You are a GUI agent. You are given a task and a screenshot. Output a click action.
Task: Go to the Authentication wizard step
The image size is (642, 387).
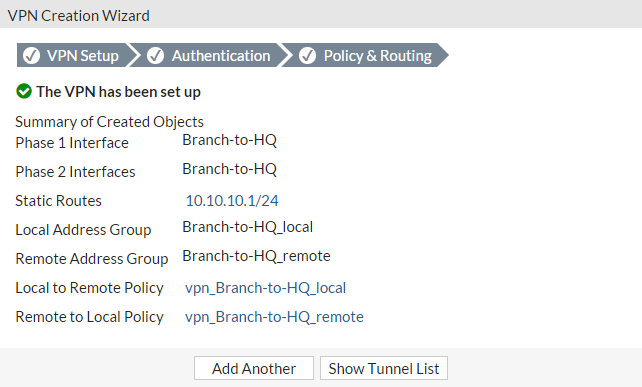208,55
